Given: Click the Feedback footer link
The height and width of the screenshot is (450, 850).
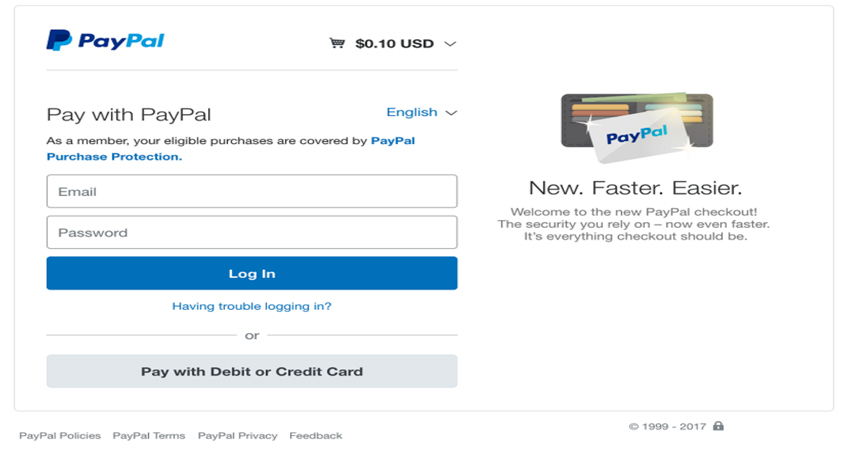Looking at the screenshot, I should tap(316, 436).
